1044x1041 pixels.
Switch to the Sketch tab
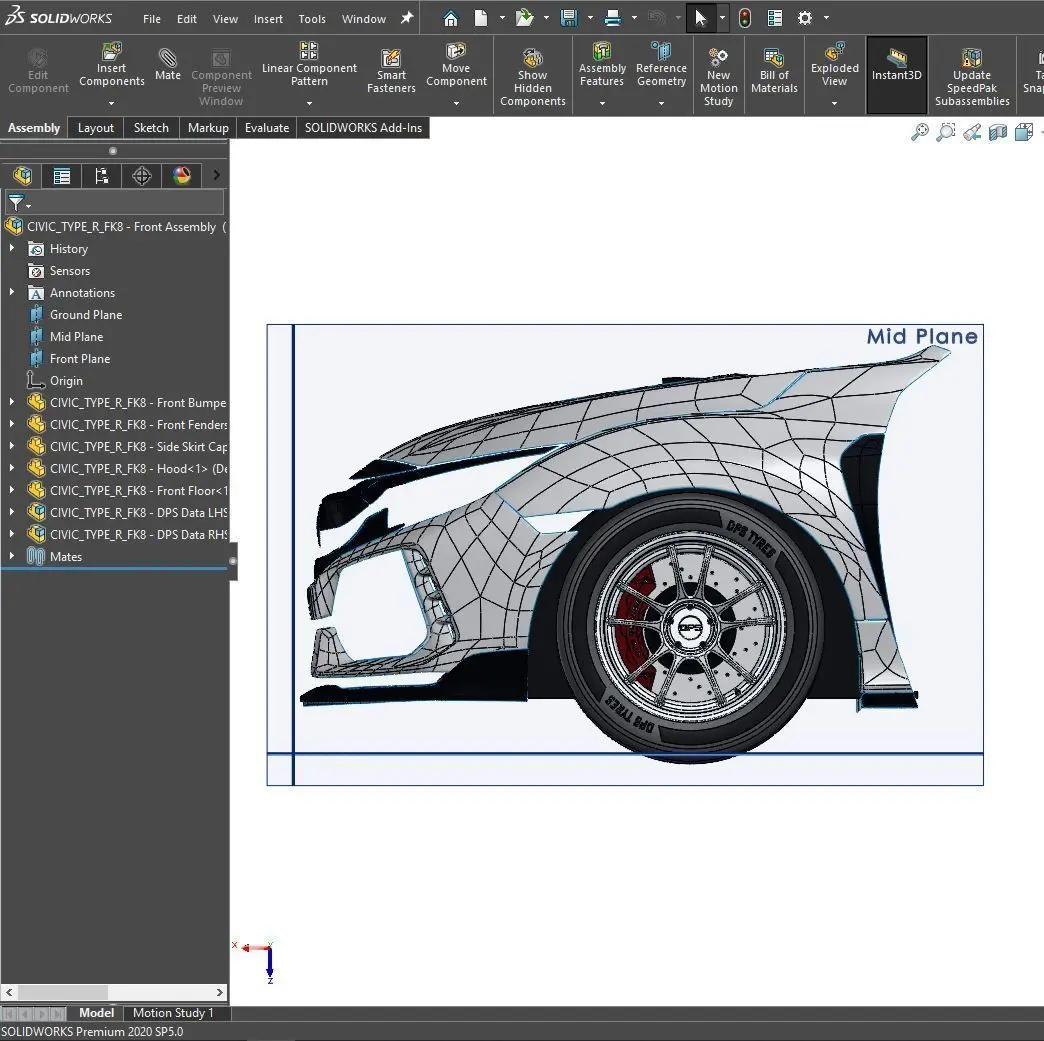pos(151,128)
